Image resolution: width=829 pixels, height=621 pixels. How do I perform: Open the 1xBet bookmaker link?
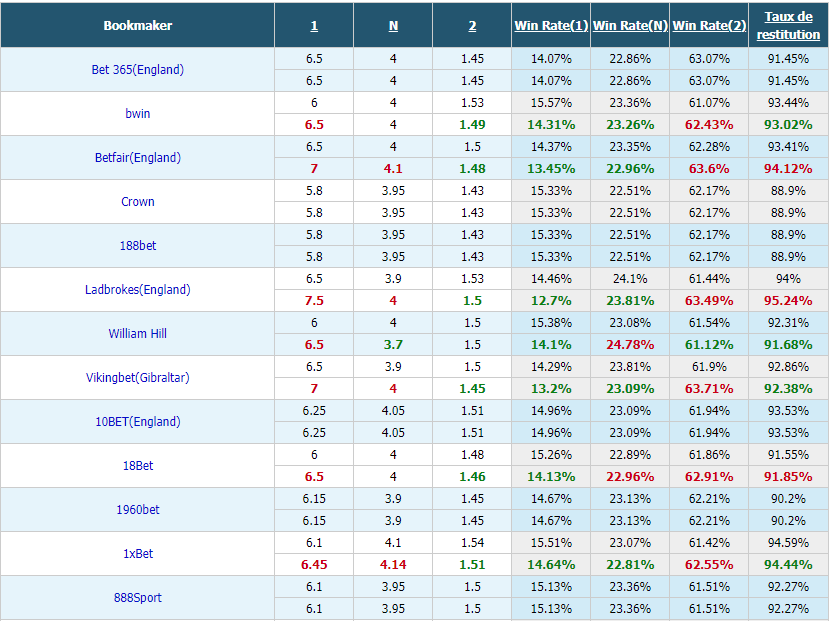137,553
